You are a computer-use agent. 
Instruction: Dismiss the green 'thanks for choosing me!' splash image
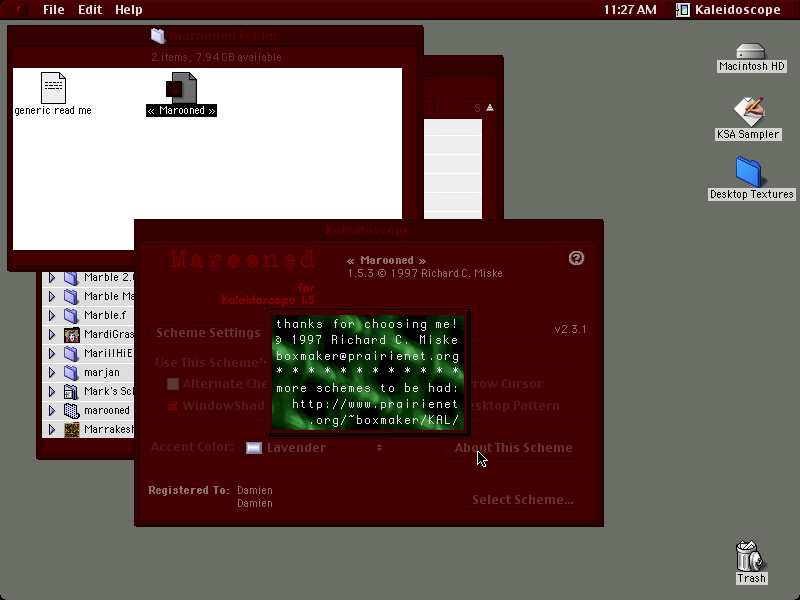click(x=368, y=372)
